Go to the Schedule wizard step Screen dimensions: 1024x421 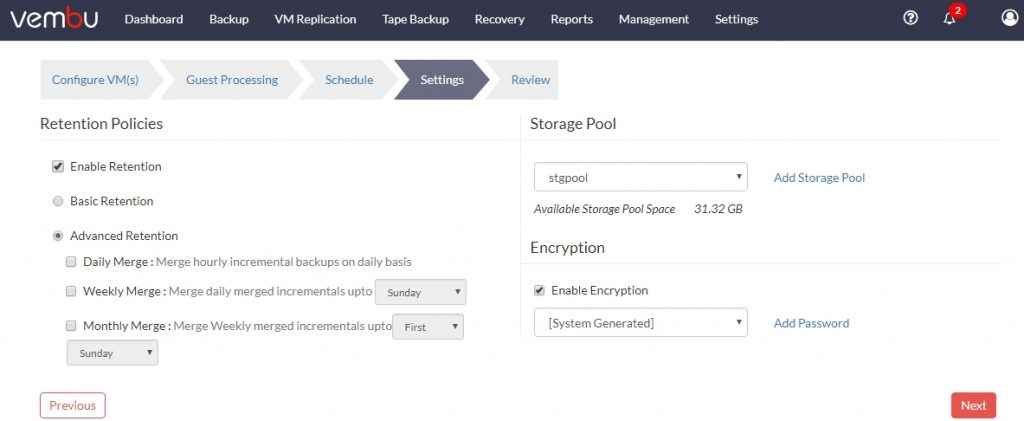point(349,80)
